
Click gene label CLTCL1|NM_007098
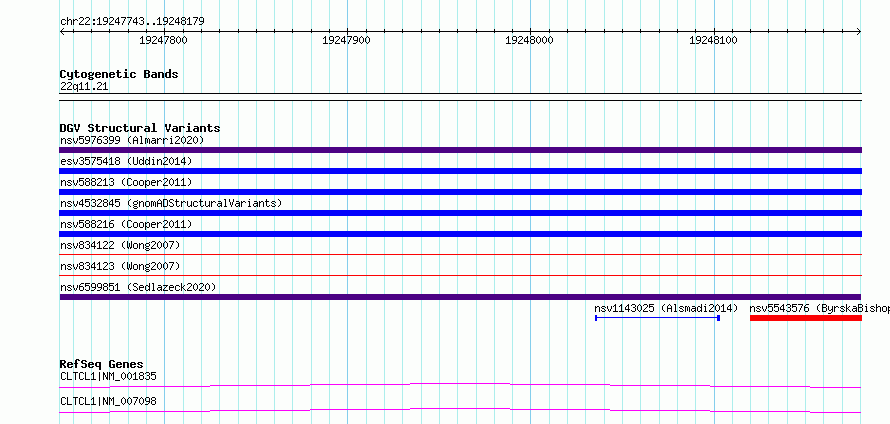[x=108, y=401]
